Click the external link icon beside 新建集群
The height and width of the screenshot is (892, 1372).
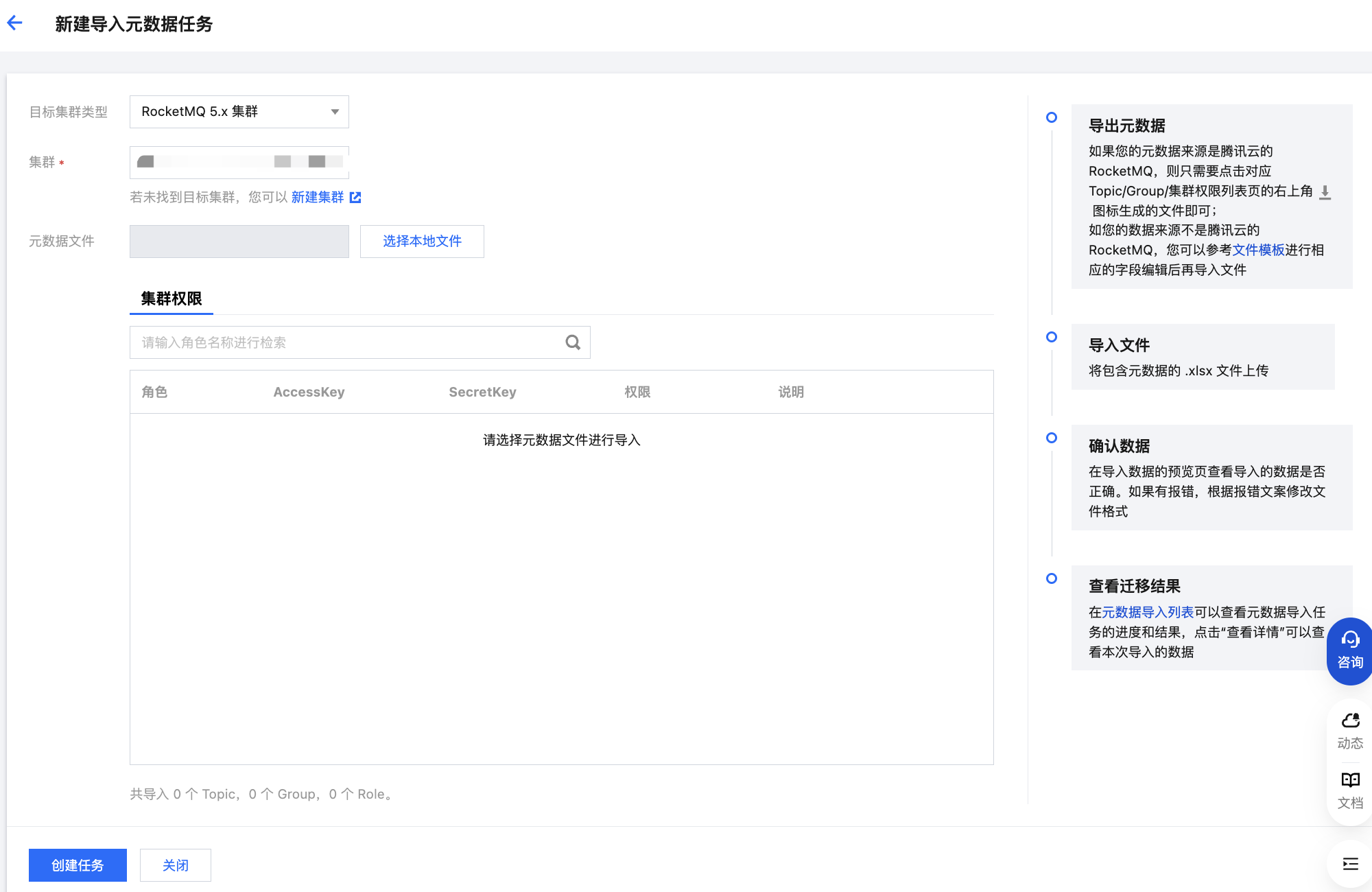[x=355, y=198]
